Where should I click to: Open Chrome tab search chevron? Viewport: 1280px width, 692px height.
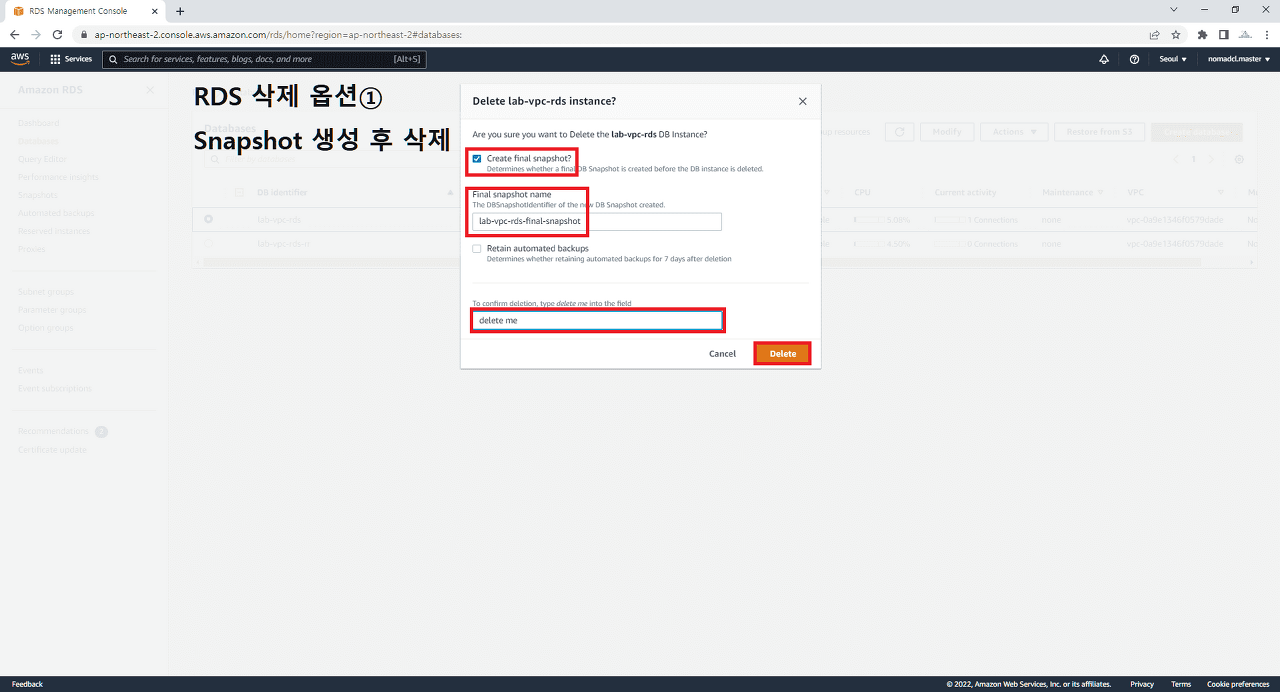[x=1173, y=10]
